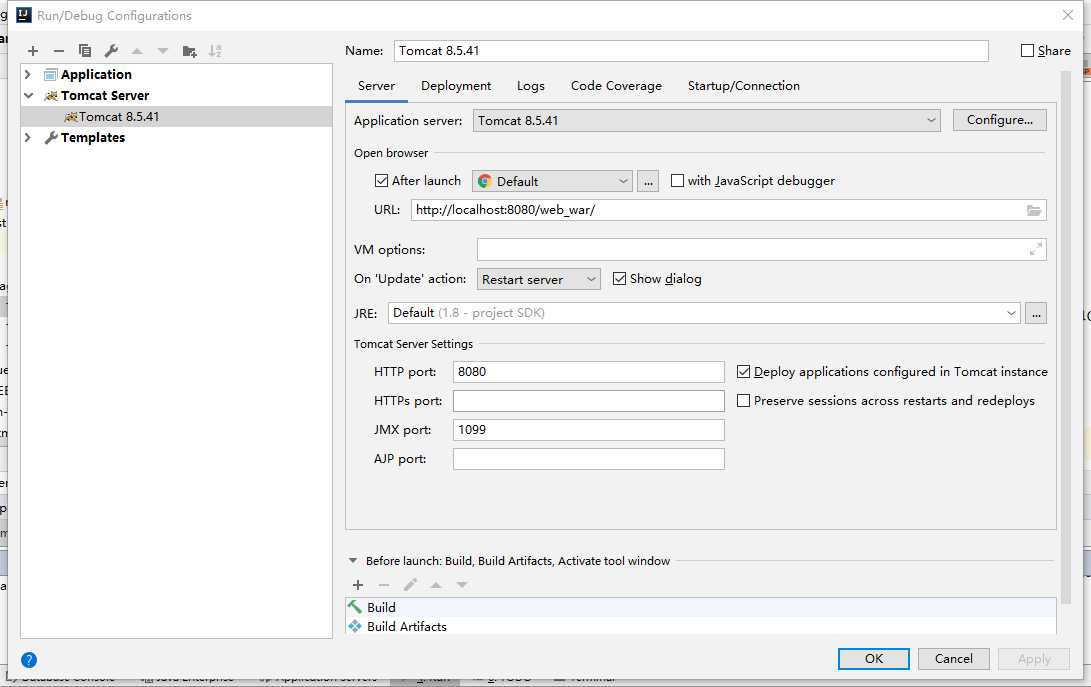Click the vertical scrollbar on right side
1091x687 pixels.
pos(1065,338)
